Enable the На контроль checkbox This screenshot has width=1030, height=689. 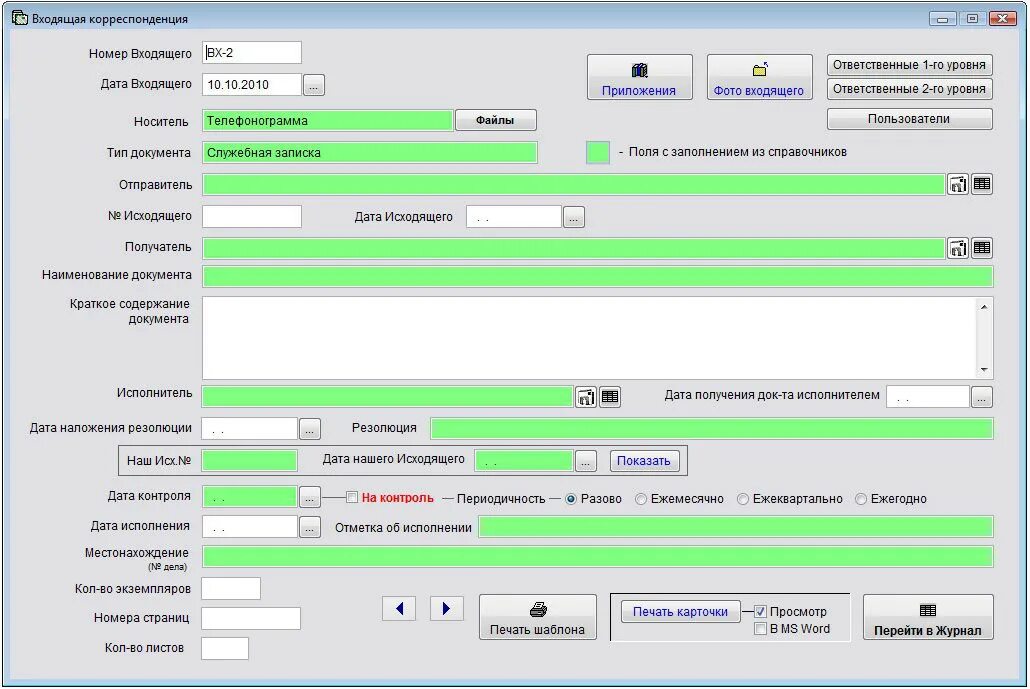[x=352, y=497]
